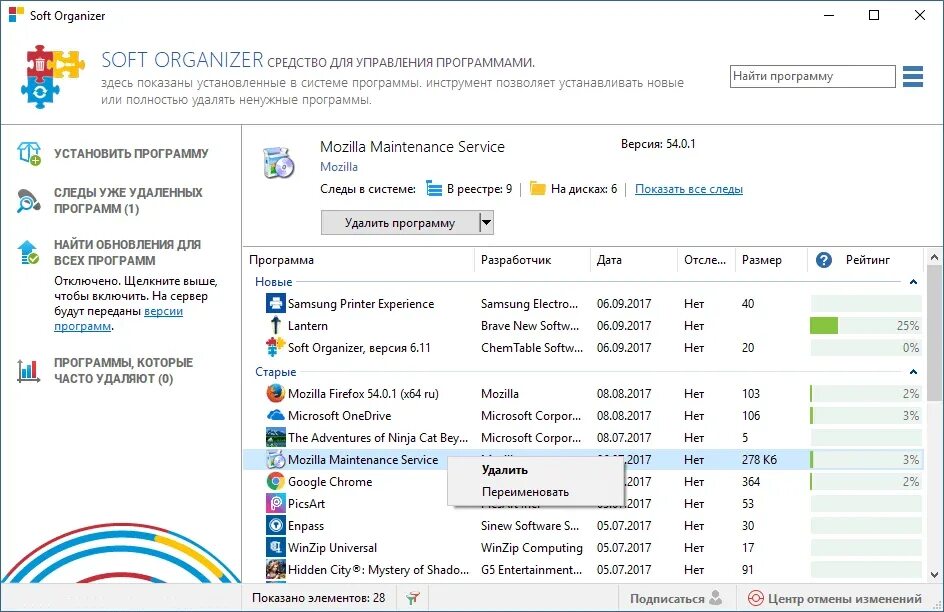Click the Soft Organizer 6.11 row icon
Screen dimensions: 944x612
coord(275,347)
